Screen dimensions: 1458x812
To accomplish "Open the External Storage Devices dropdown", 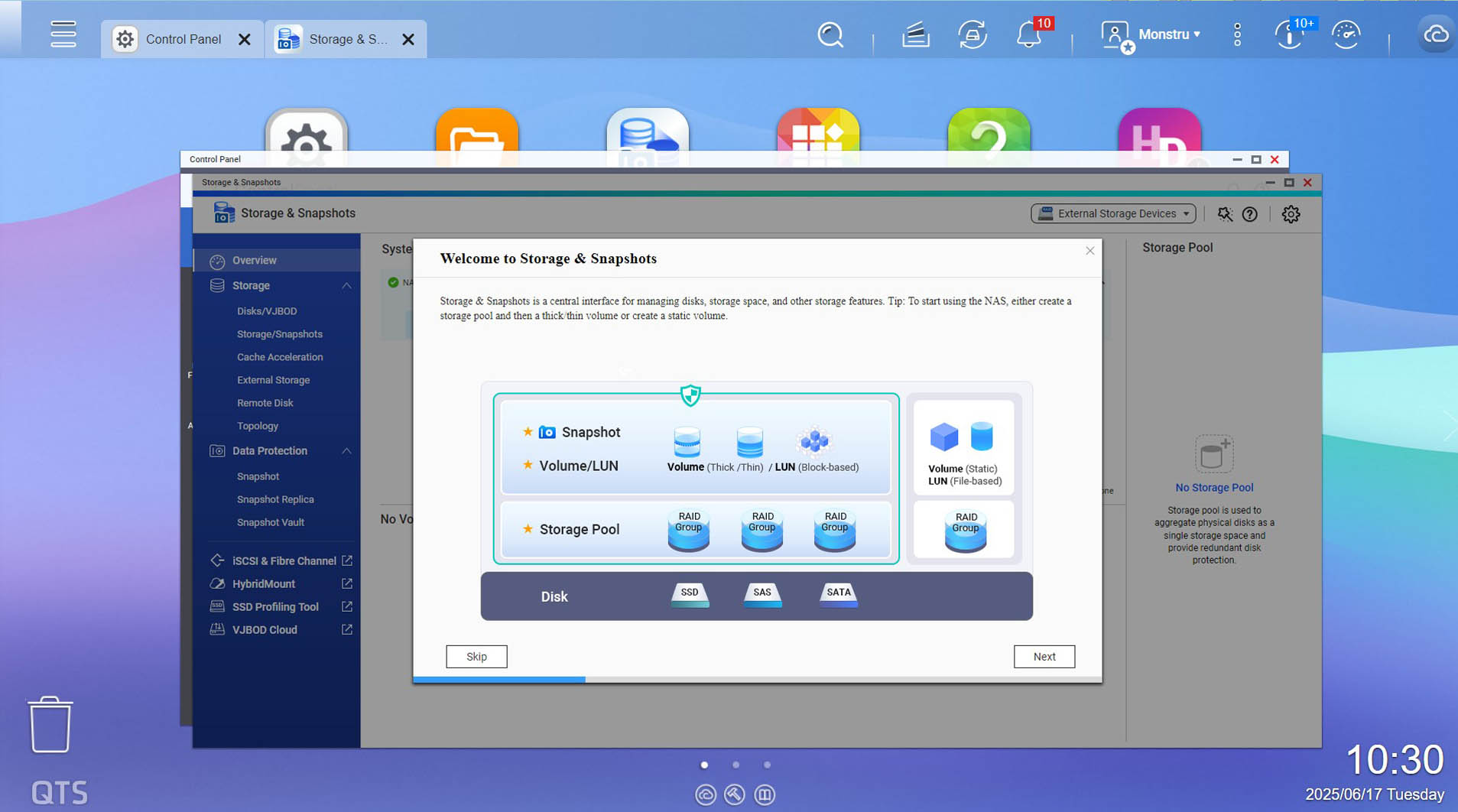I will coord(1113,214).
